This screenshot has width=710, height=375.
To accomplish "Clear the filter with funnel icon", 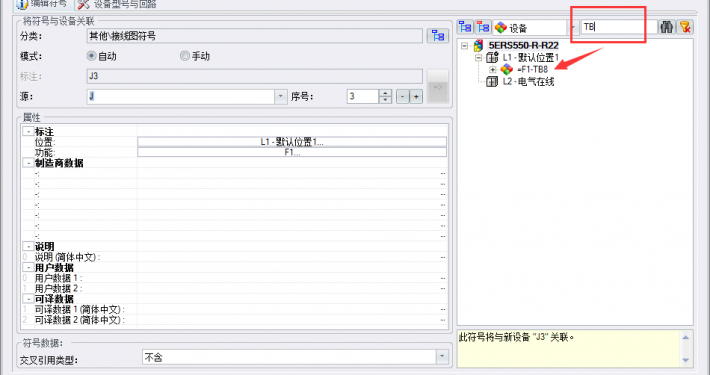I will point(685,27).
